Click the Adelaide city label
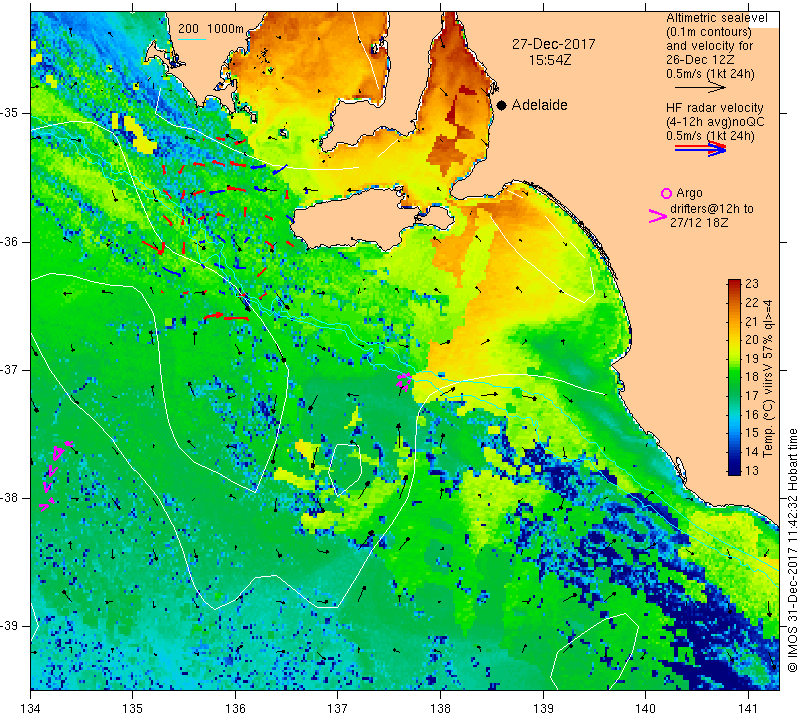 tap(539, 105)
